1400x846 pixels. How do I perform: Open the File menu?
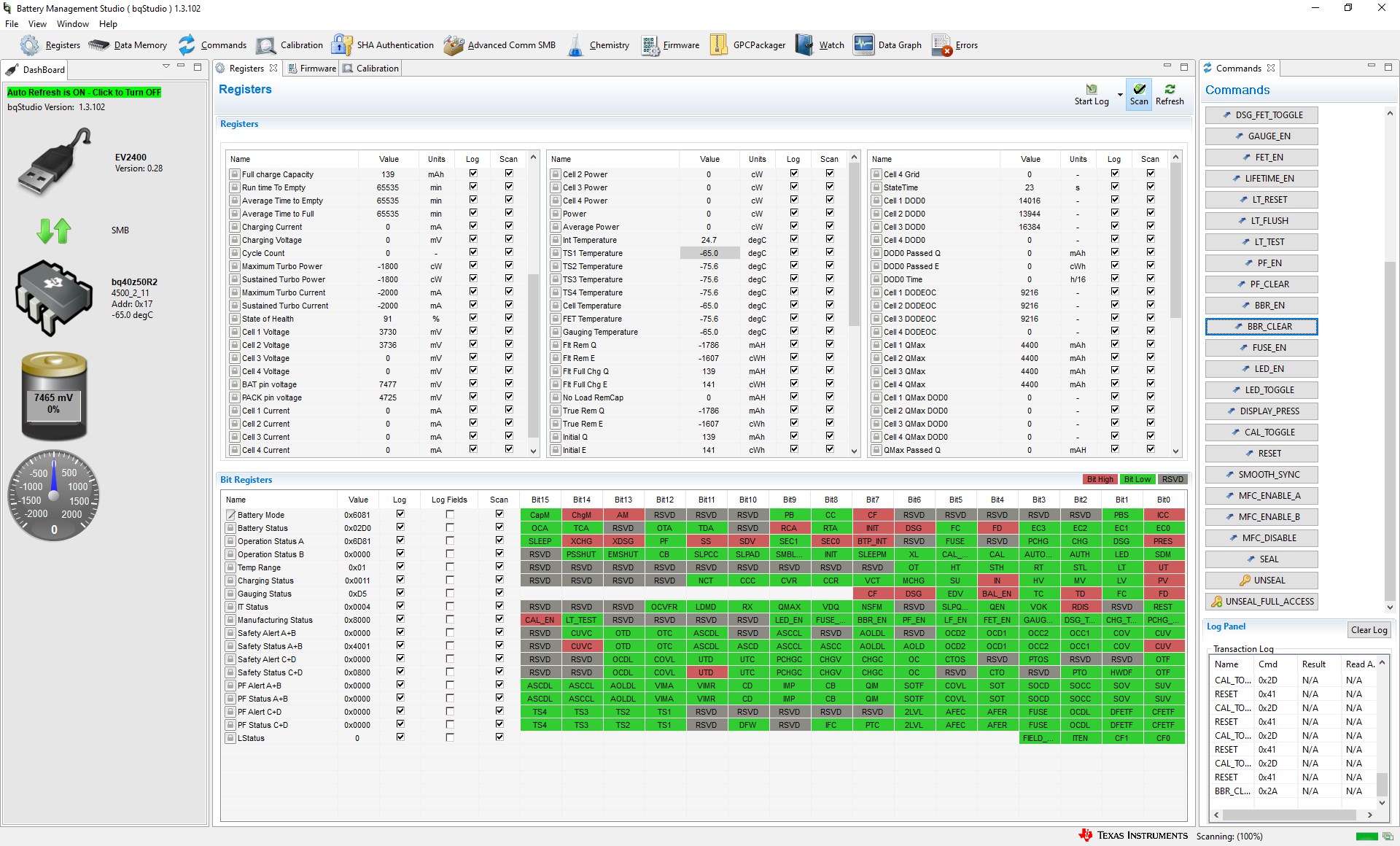pos(12,24)
